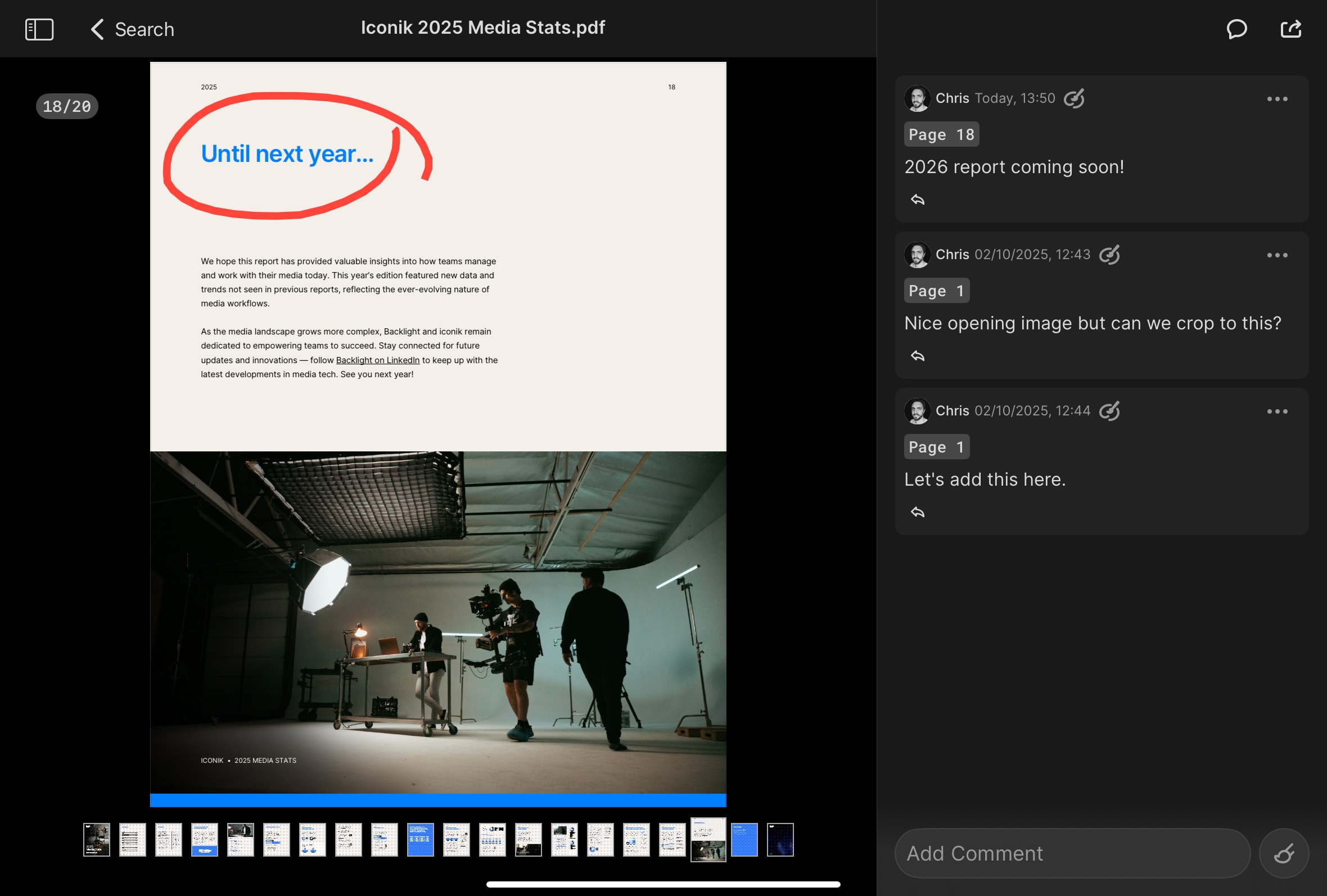Select the solid blue page 19 thumbnail
Viewport: 1327px width, 896px height.
click(x=744, y=839)
